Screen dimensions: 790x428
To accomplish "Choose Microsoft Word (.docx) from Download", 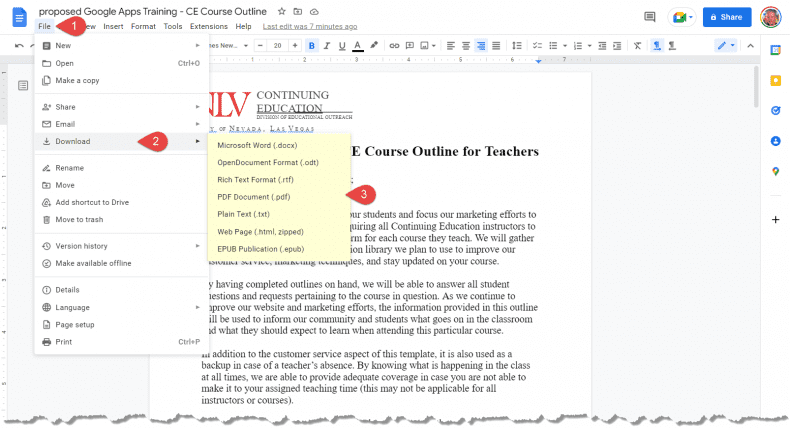I will tap(256, 145).
